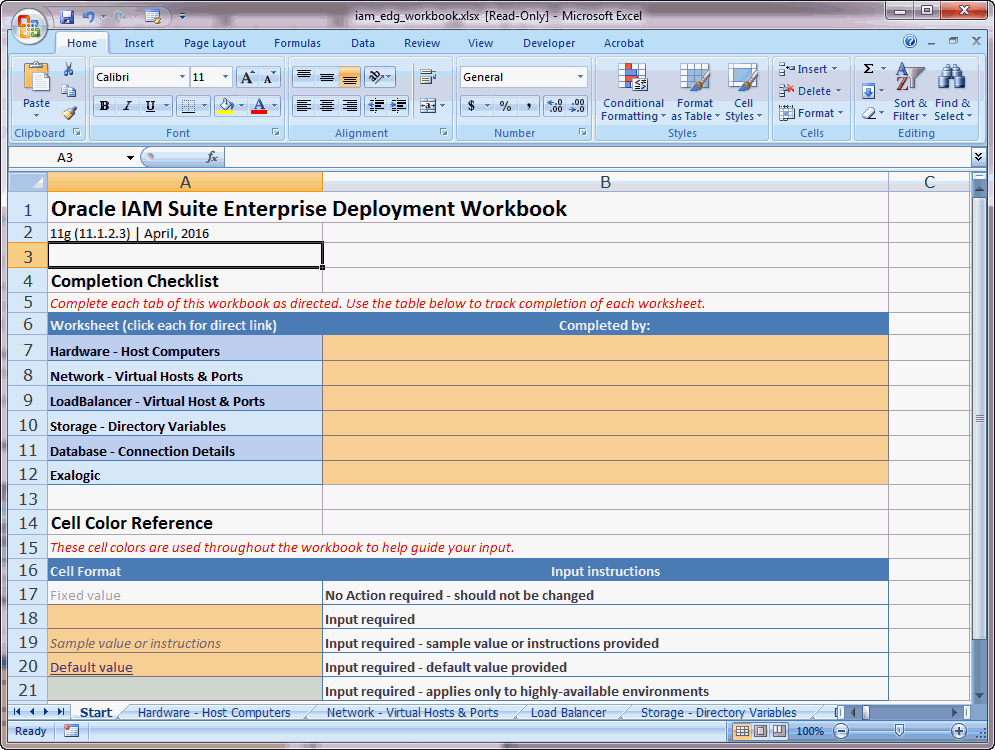Decrease decimal places
The height and width of the screenshot is (750, 995).
point(577,106)
